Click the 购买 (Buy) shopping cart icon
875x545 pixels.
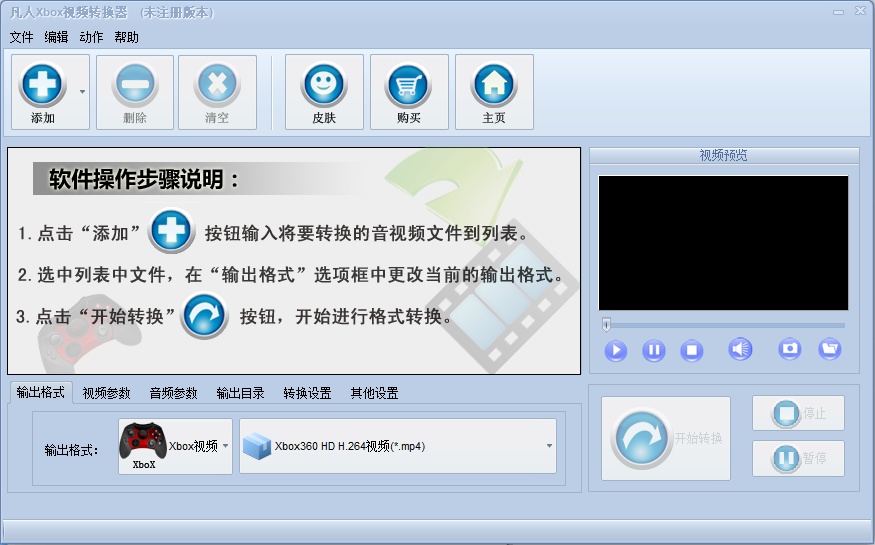[x=408, y=85]
